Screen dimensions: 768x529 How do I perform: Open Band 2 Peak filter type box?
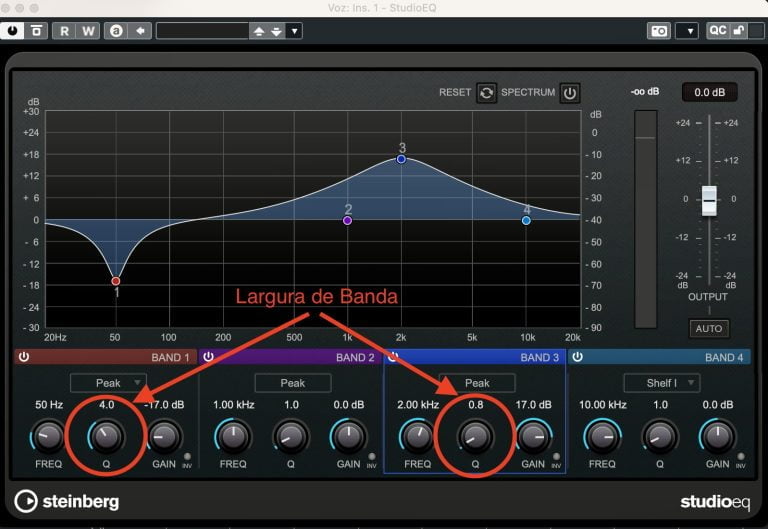click(x=293, y=383)
